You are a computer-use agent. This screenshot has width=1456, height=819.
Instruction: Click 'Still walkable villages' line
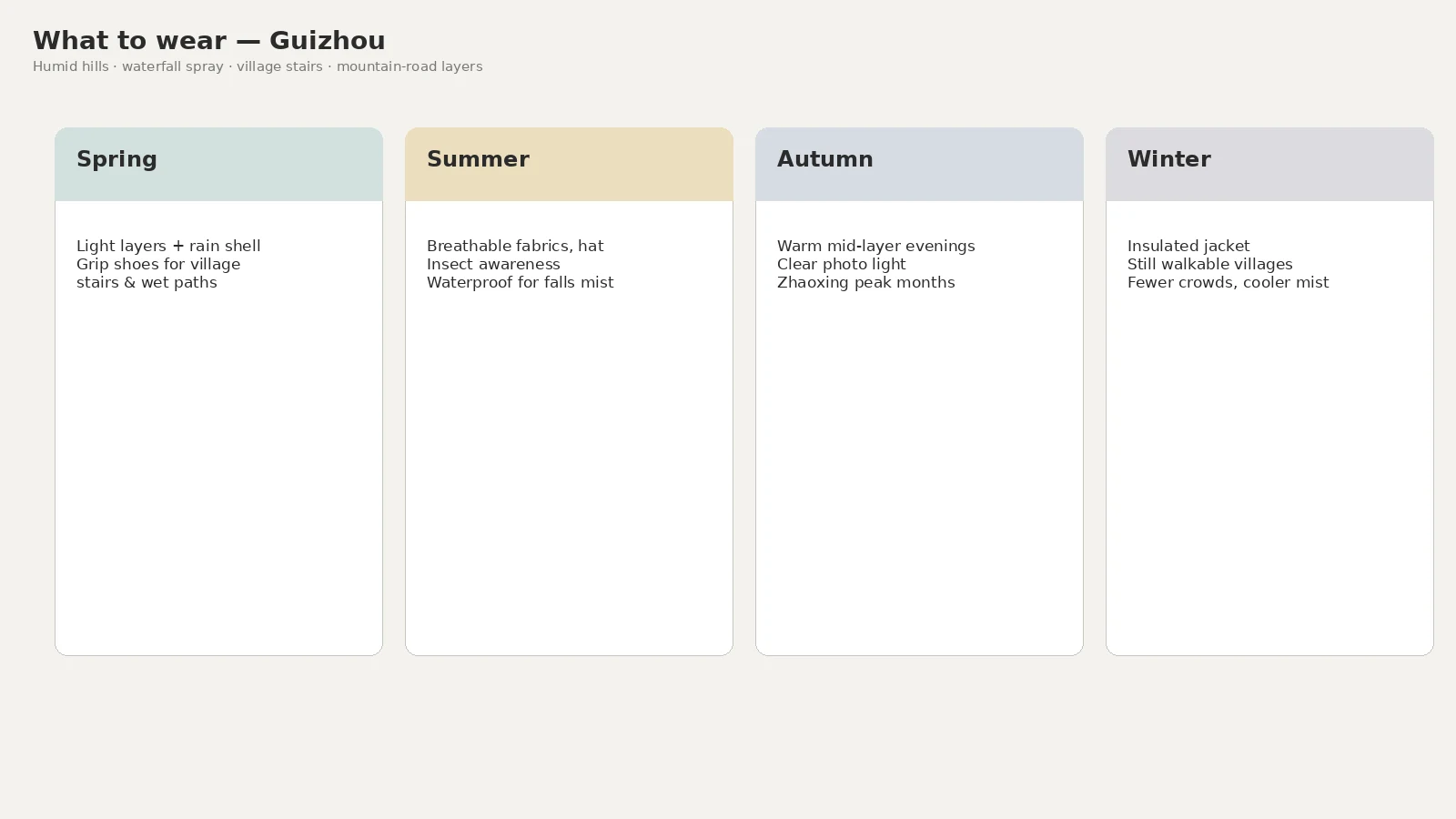tap(1209, 264)
